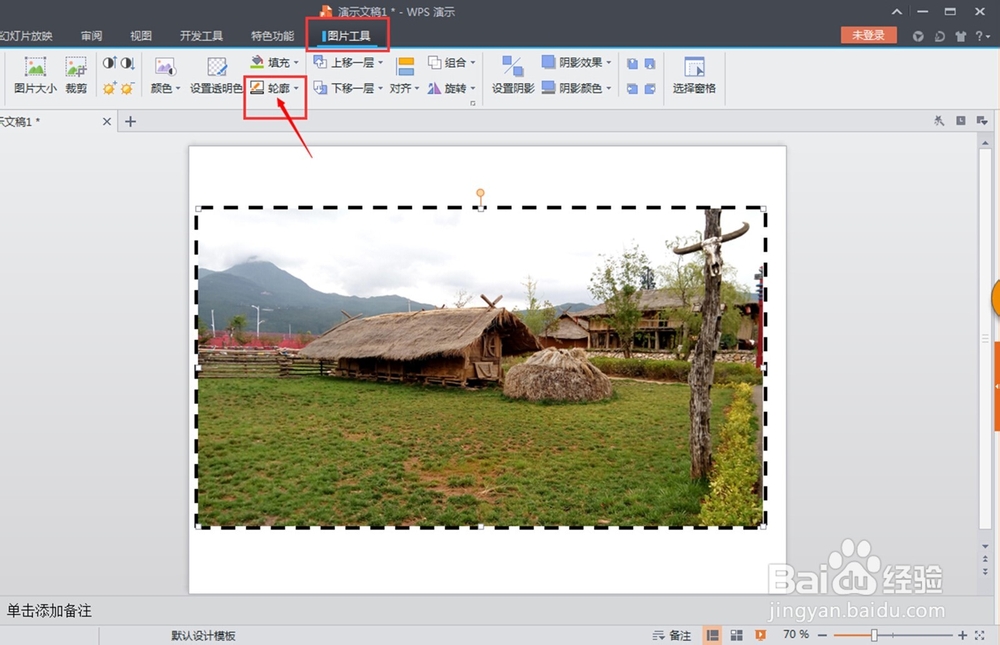Increase picture contrast with up-arrow icon
The height and width of the screenshot is (645, 1000).
(x=110, y=63)
